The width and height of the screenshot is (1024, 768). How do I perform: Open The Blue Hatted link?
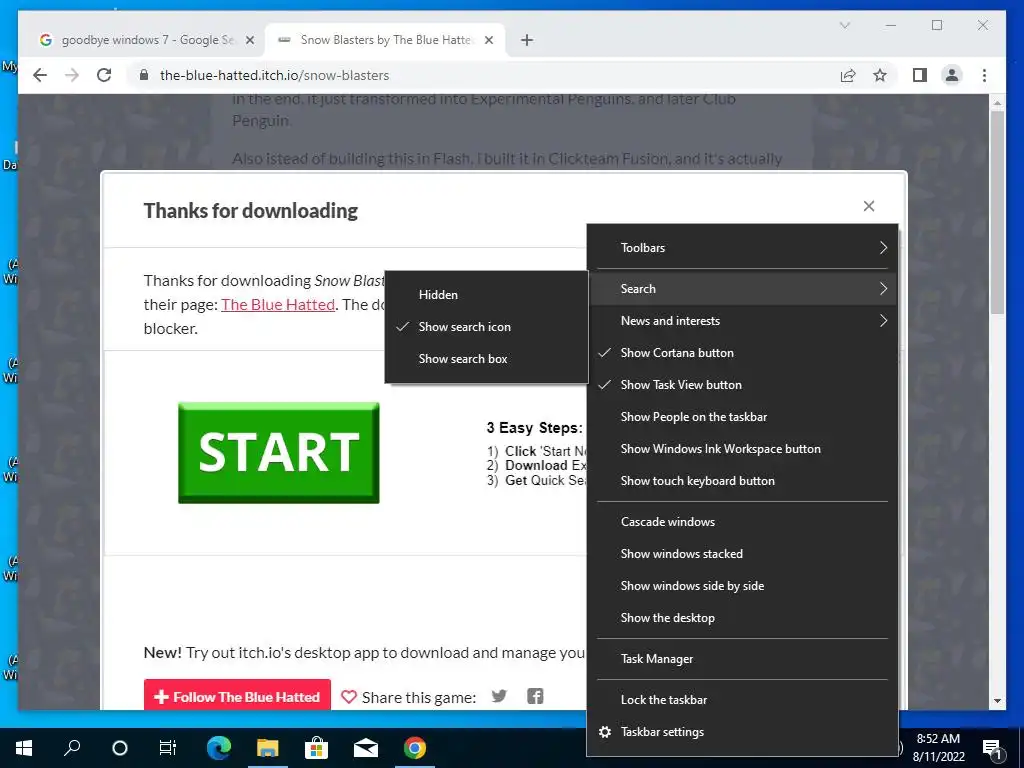click(x=278, y=304)
